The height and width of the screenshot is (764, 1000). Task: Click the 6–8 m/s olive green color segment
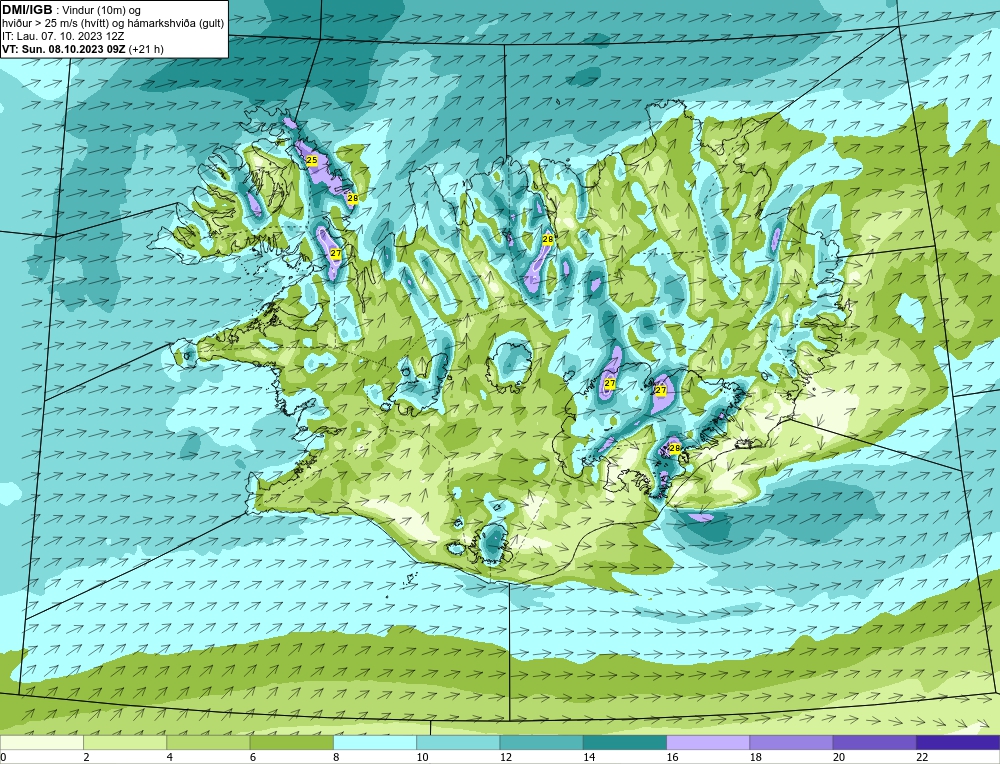(291, 742)
